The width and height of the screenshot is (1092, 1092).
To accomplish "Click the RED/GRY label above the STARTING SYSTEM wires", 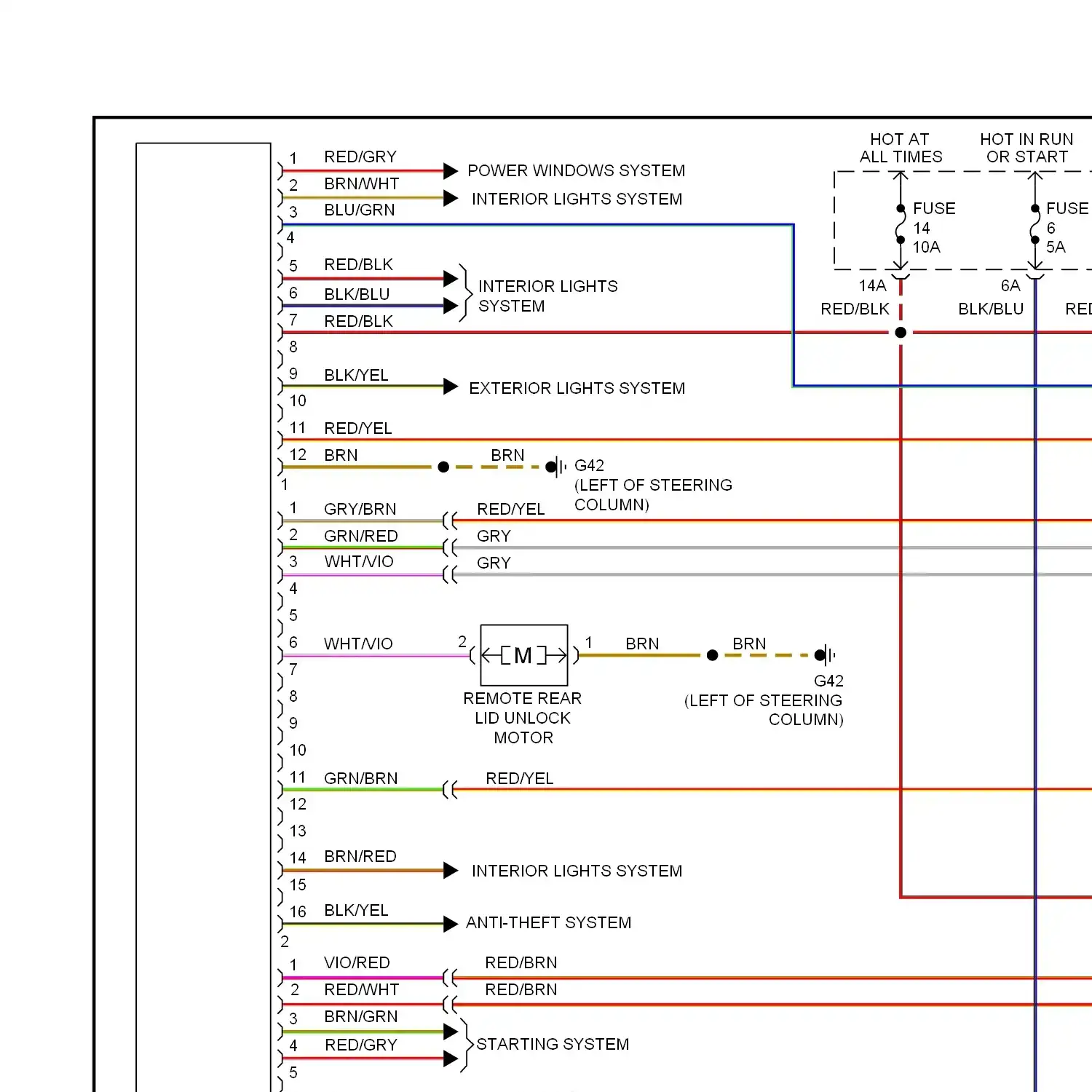I will [x=360, y=1045].
